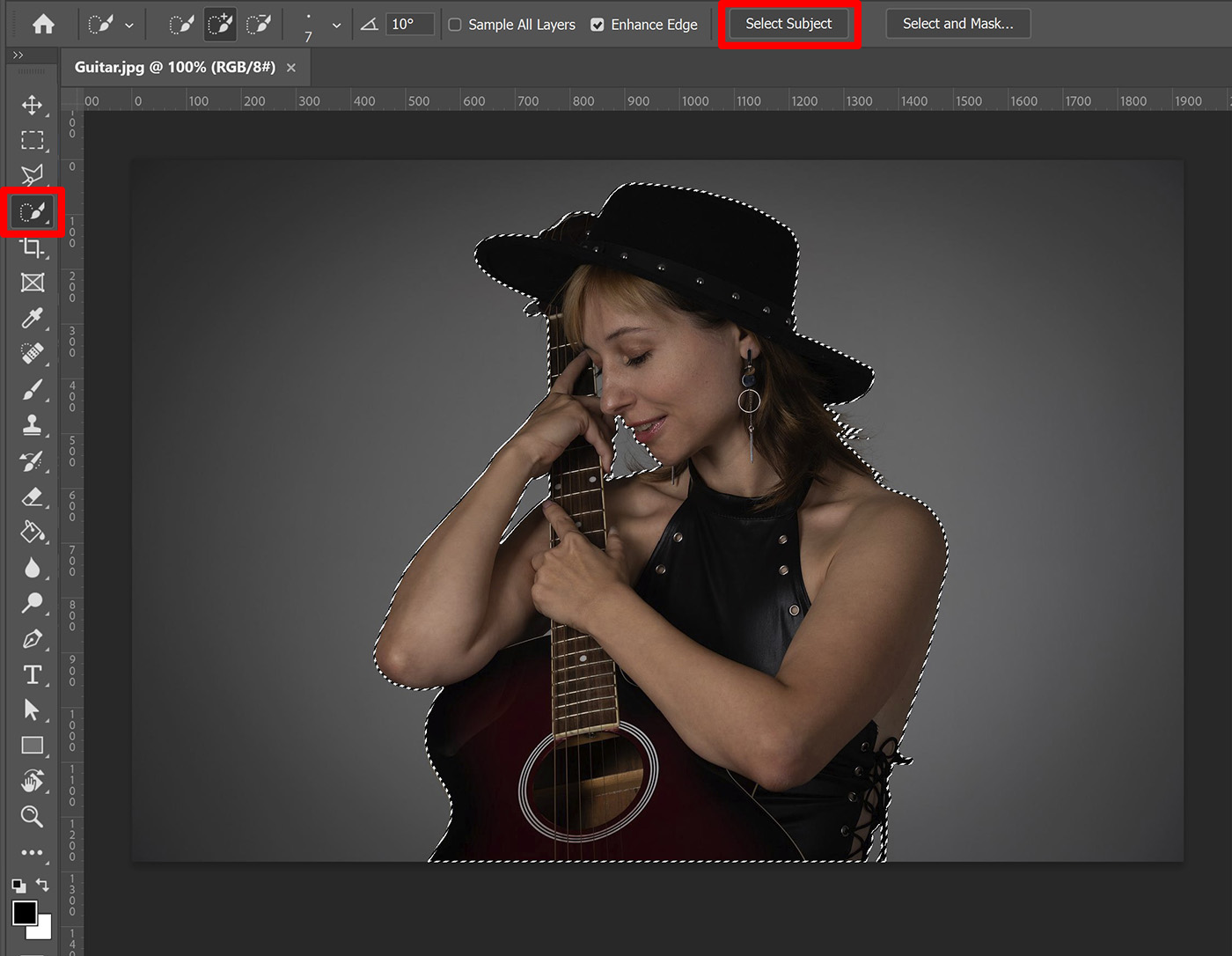Click the foreground color swatch
The width and height of the screenshot is (1232, 956).
[x=26, y=915]
